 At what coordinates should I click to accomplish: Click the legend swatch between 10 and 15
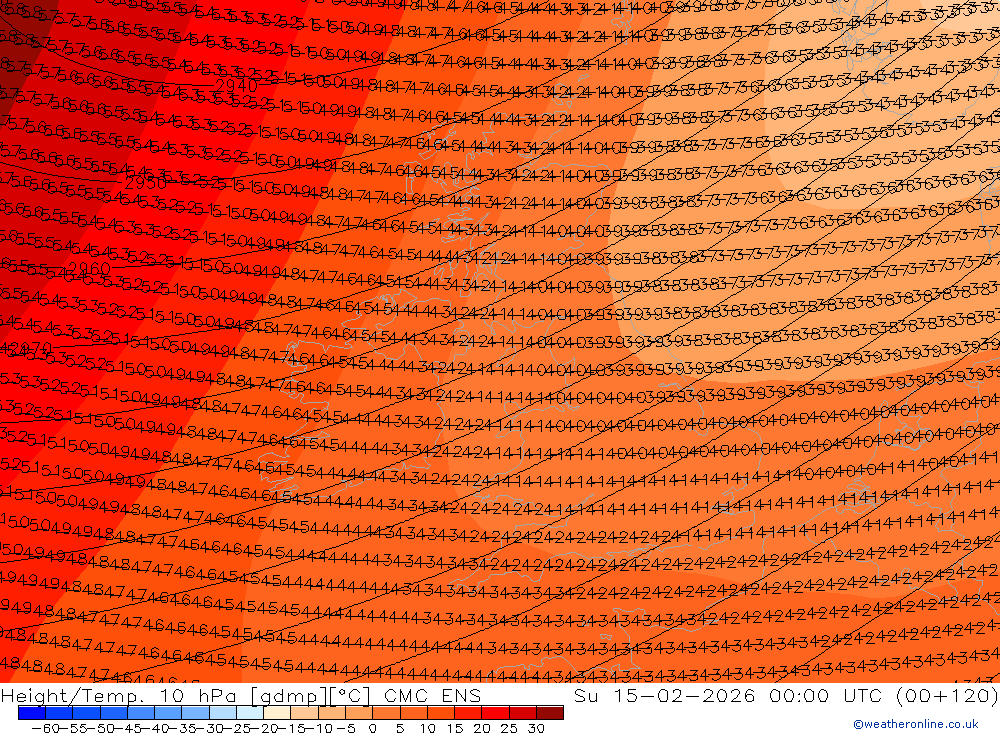click(441, 713)
